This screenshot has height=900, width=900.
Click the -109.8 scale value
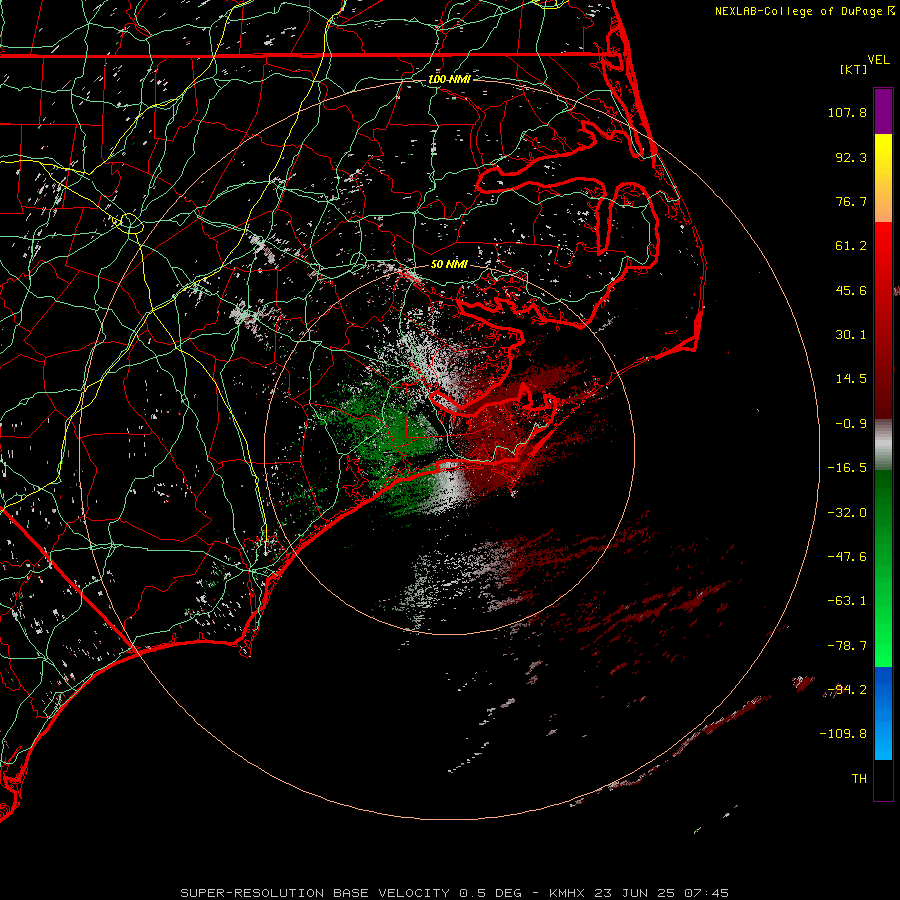(843, 734)
